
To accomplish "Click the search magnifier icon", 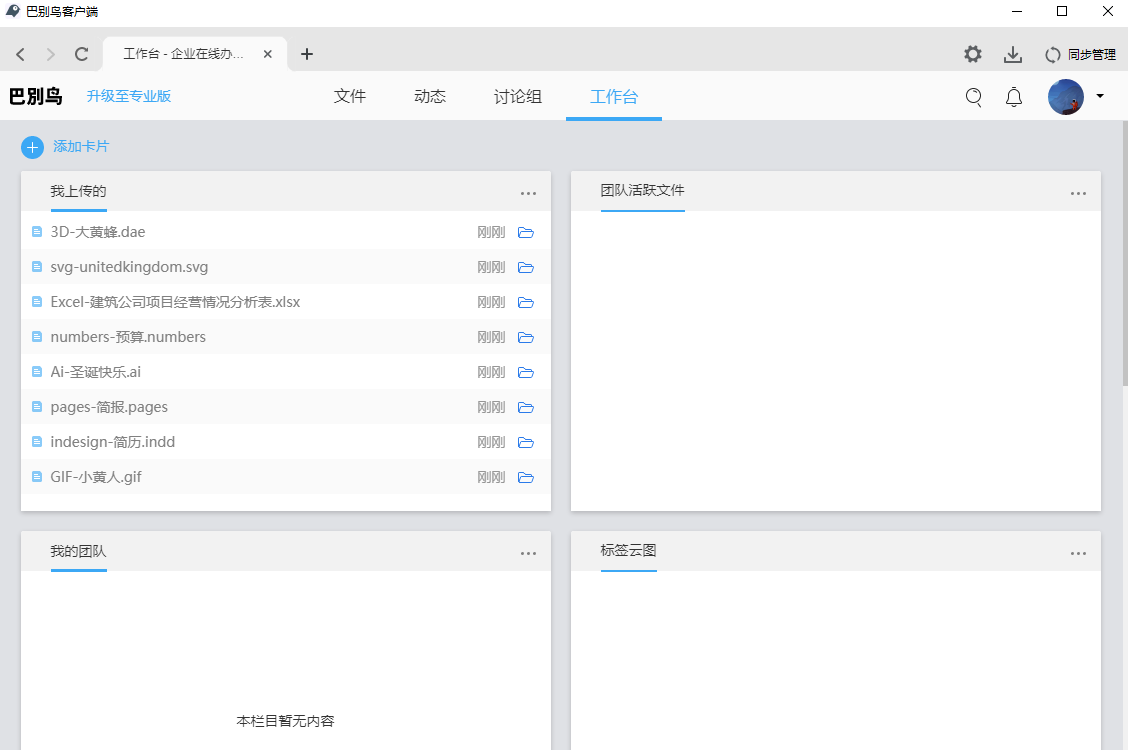I will pyautogui.click(x=973, y=97).
